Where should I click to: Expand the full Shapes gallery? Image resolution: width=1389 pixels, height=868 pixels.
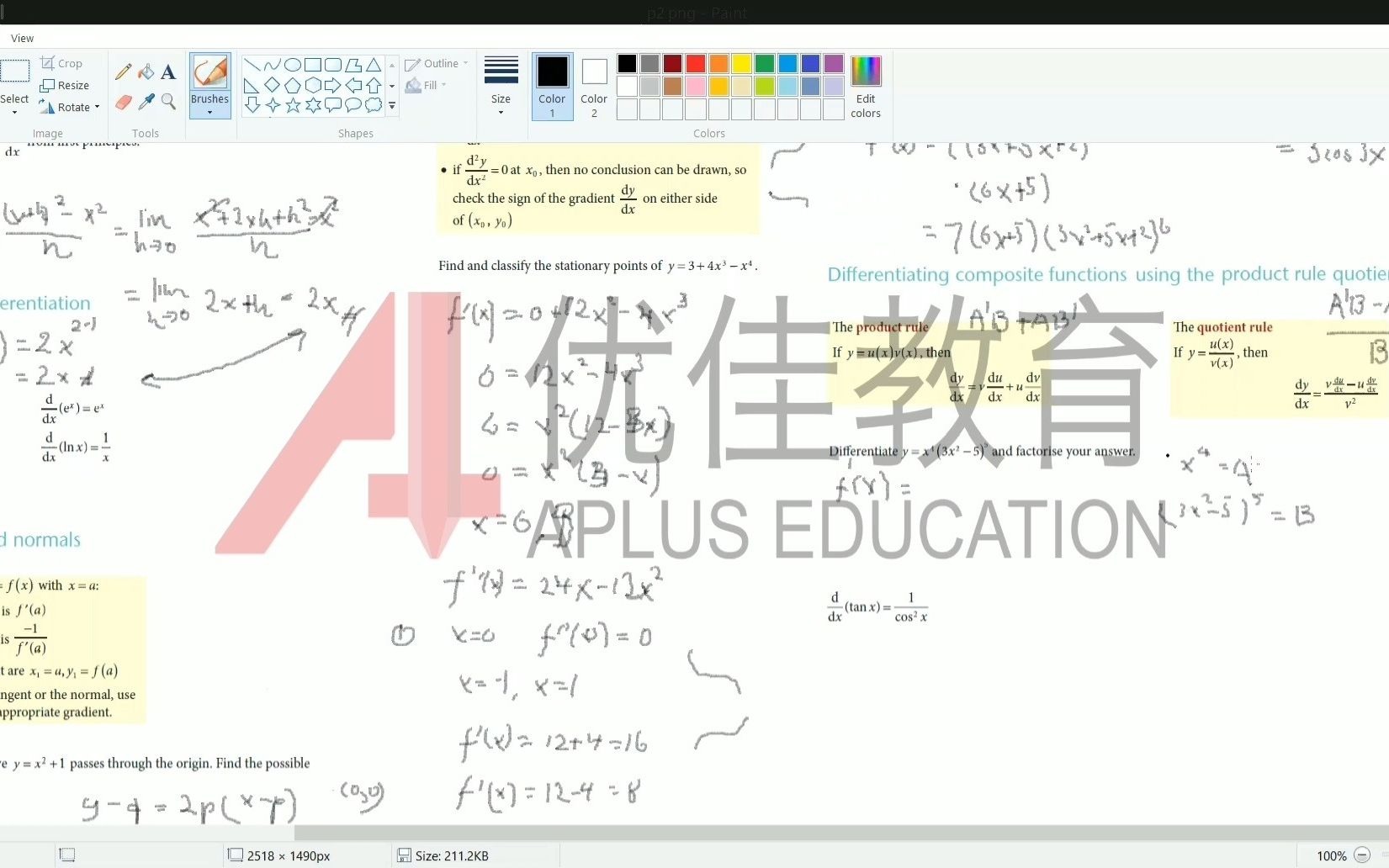point(392,105)
